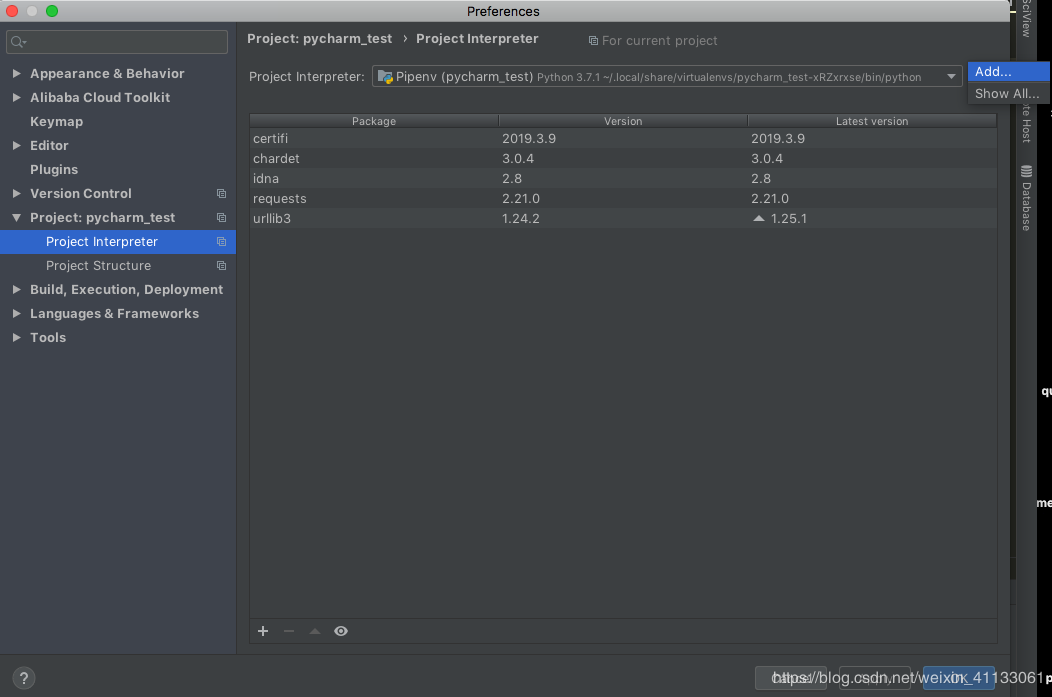Expand Build, Execution, Deployment section

[17, 290]
